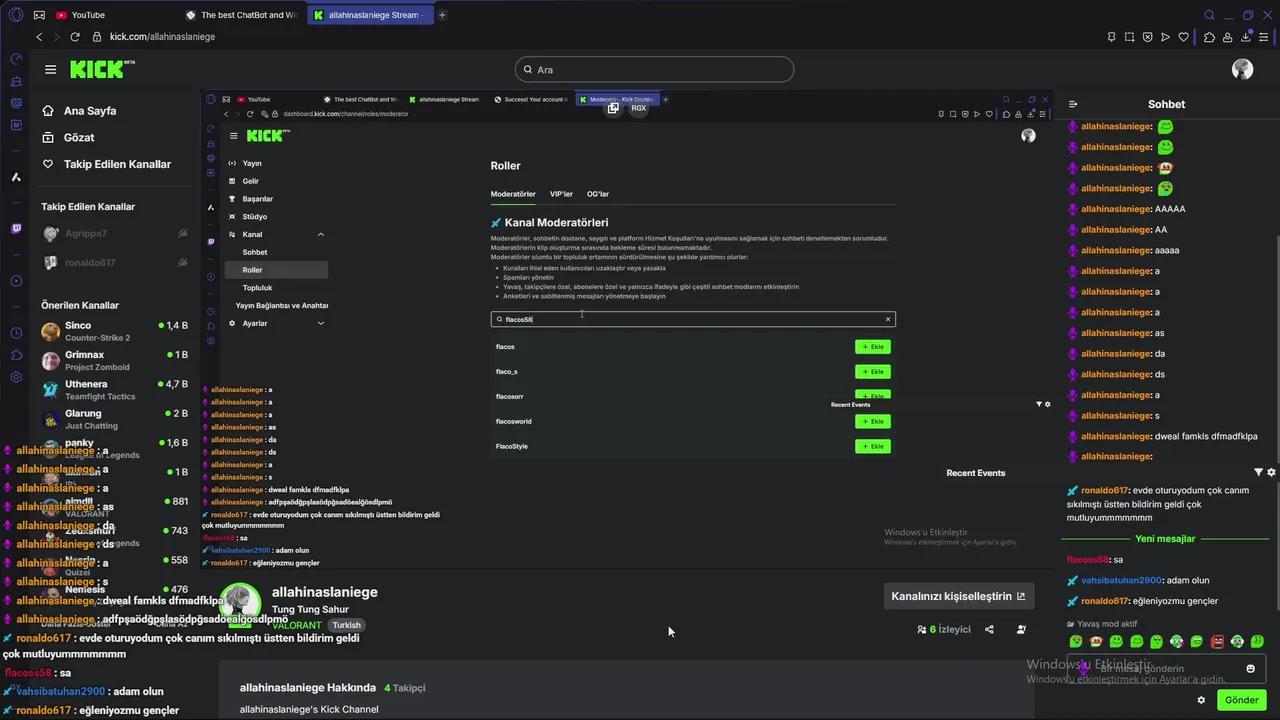Click the viewers icon beside 6 İzleyici

click(x=922, y=630)
